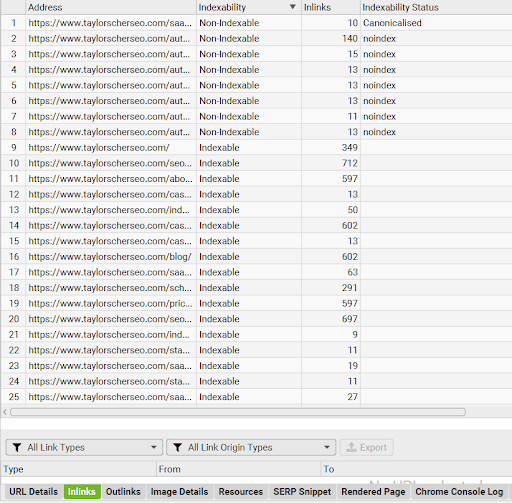Select the row 1 address ending saa...
Viewport: 512px width, 503px height.
click(x=110, y=23)
